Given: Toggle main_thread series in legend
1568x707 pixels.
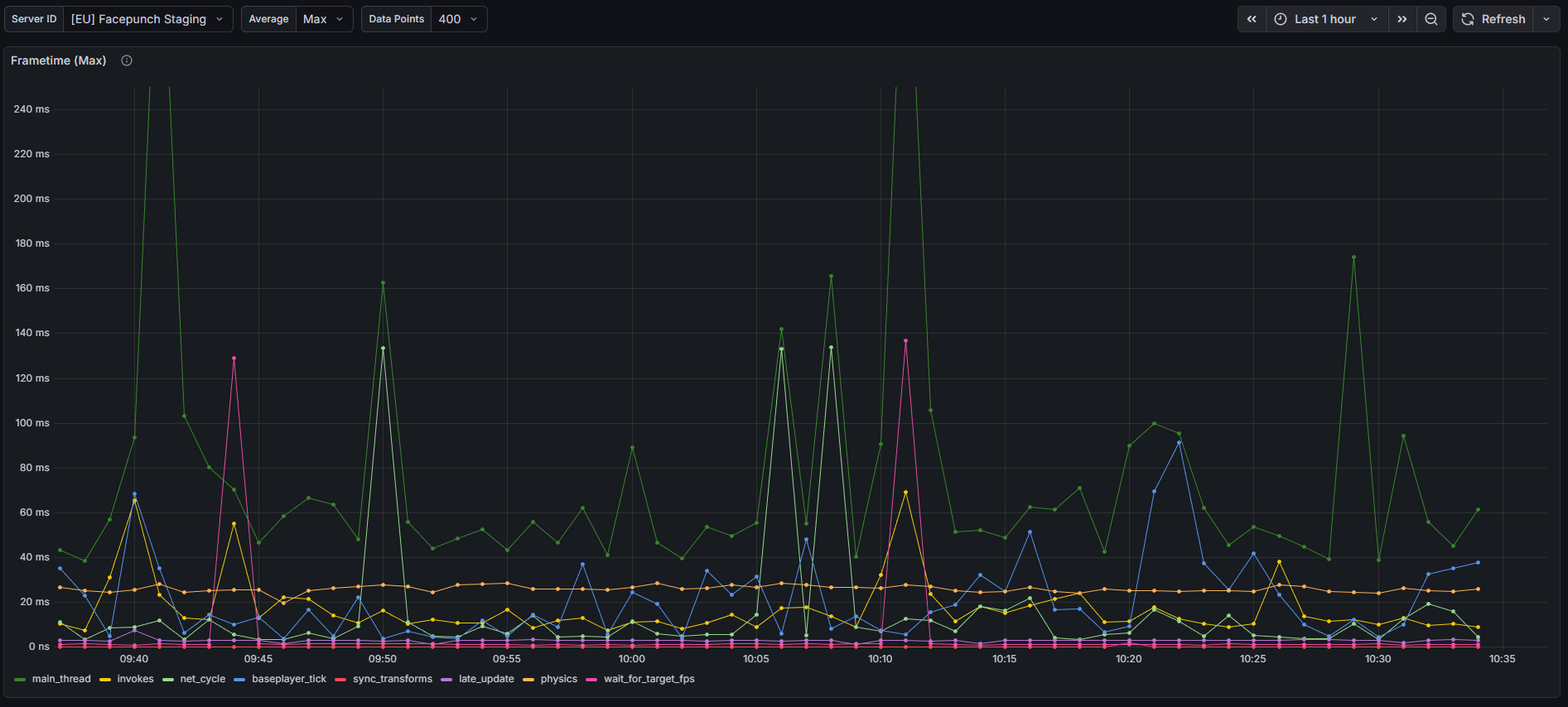Looking at the screenshot, I should [x=60, y=679].
